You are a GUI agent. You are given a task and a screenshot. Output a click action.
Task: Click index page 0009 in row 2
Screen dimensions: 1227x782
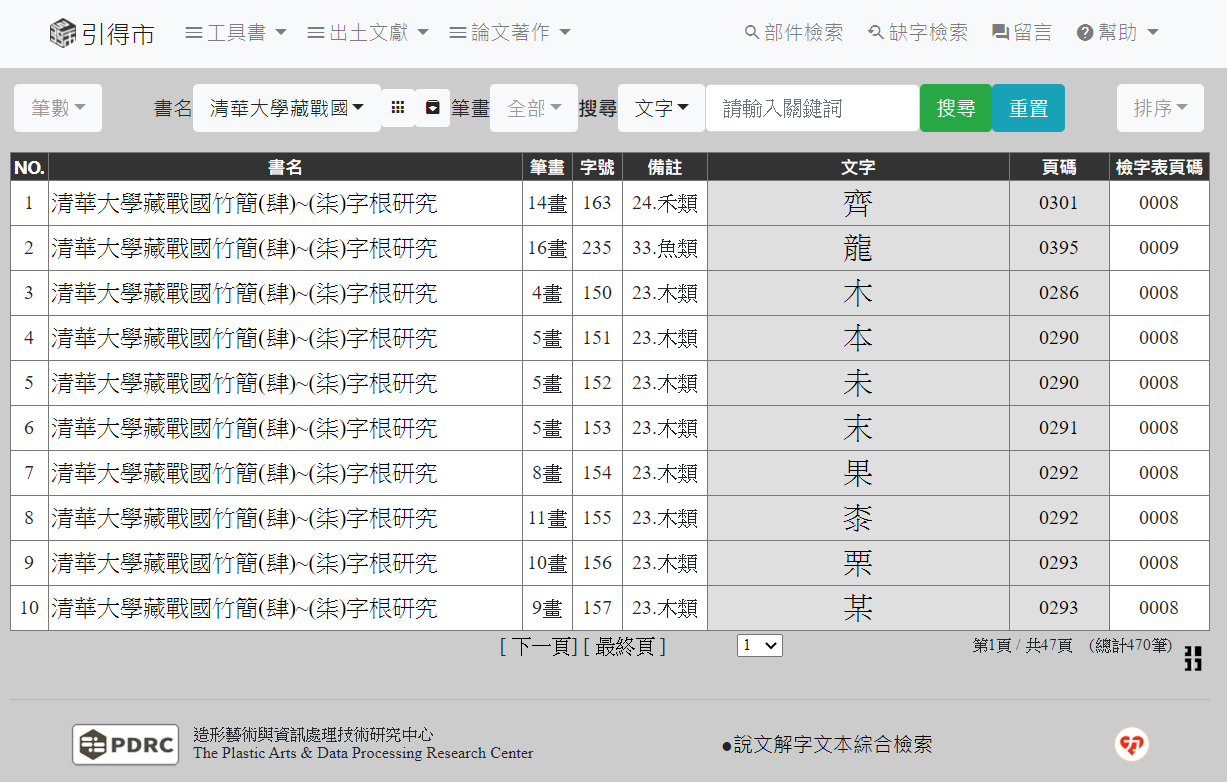click(x=1159, y=248)
